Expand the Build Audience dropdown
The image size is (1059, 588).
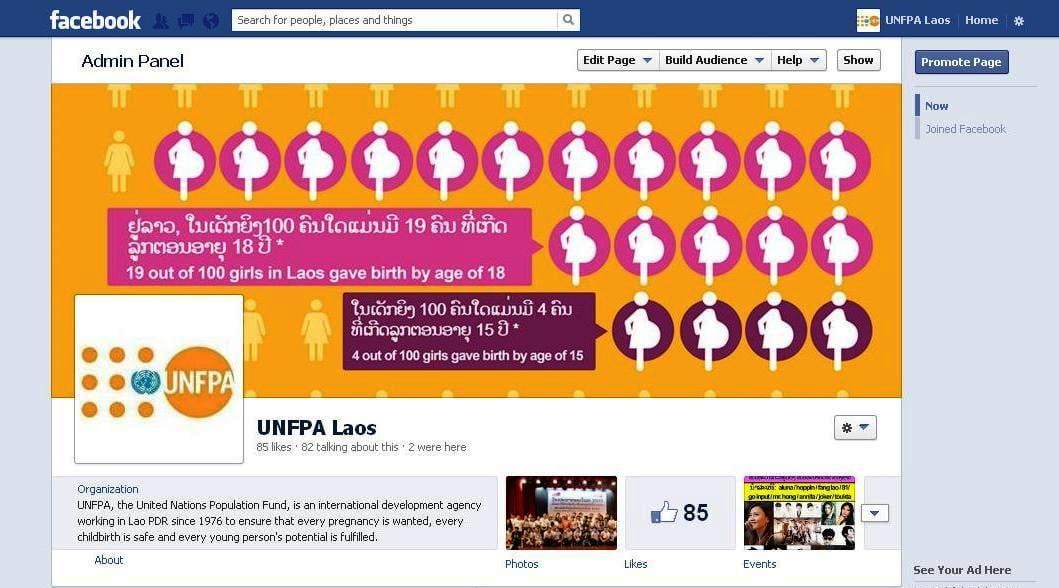714,60
